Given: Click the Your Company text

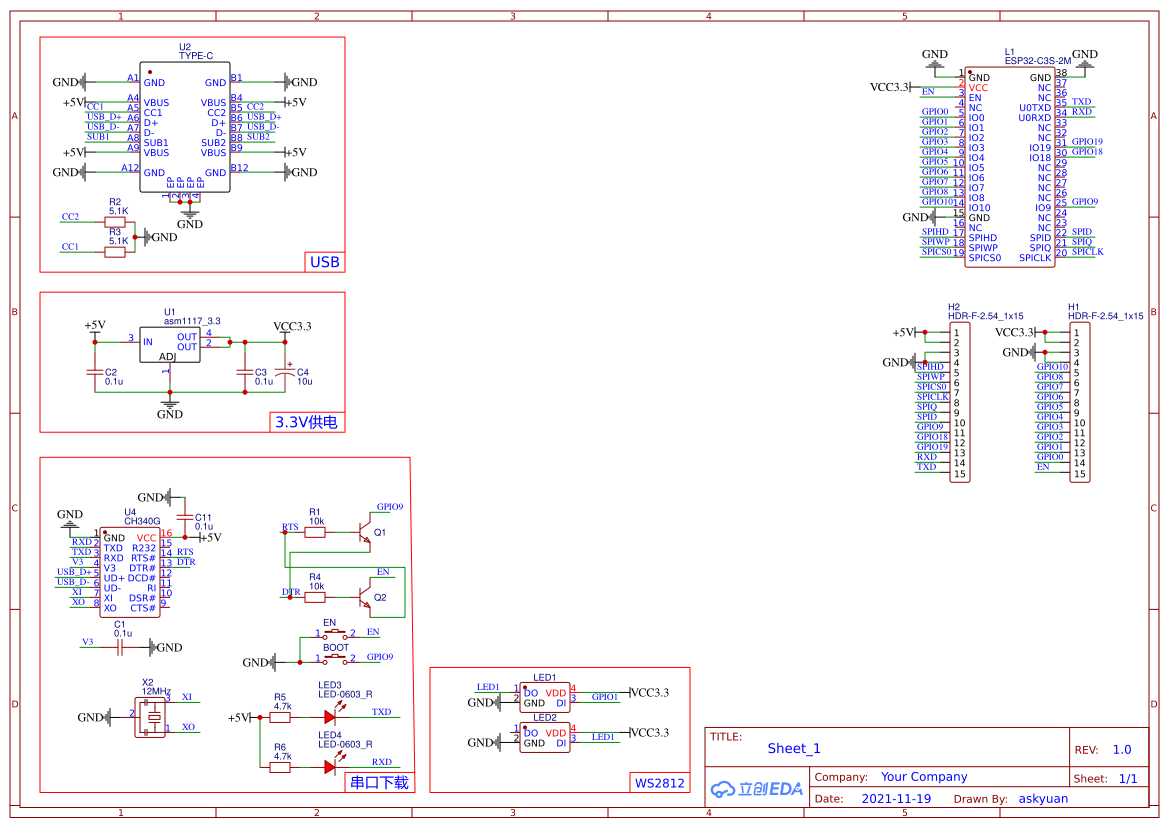Looking at the screenshot, I should coord(924,777).
